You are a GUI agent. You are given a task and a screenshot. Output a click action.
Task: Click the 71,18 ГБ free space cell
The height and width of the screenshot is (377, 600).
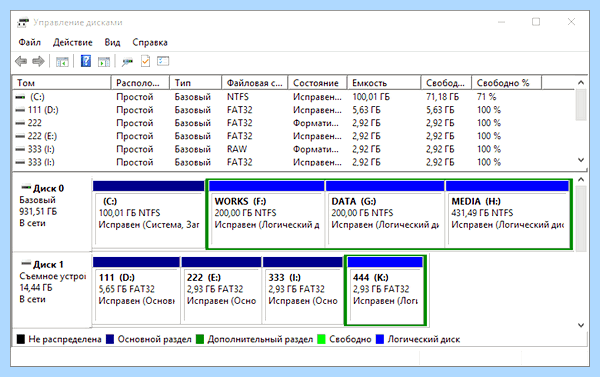tap(442, 97)
